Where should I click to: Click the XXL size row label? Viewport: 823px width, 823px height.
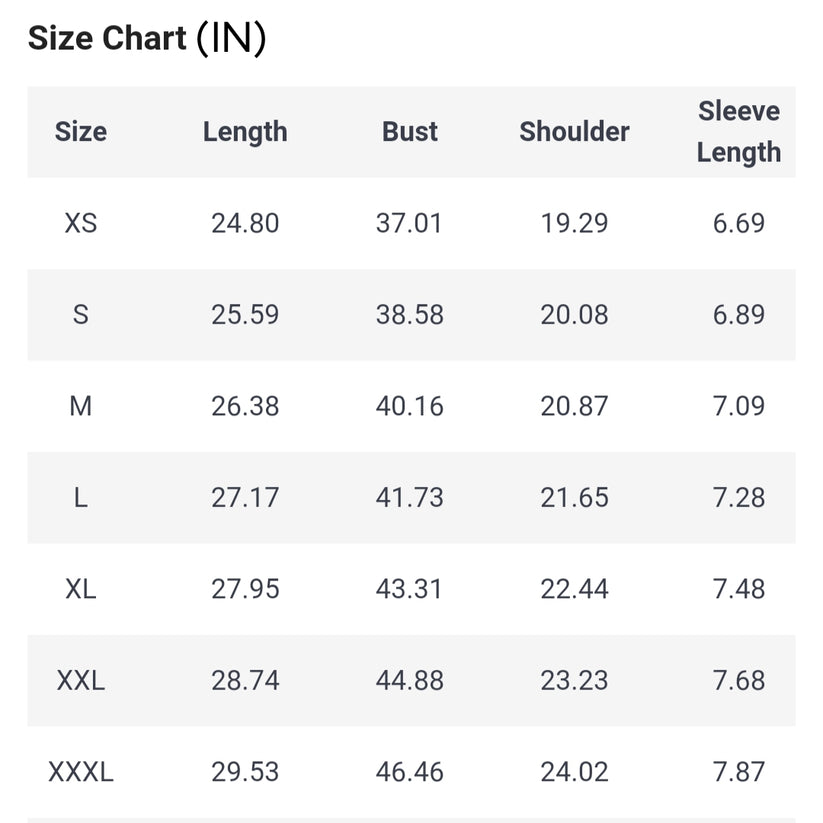[81, 681]
